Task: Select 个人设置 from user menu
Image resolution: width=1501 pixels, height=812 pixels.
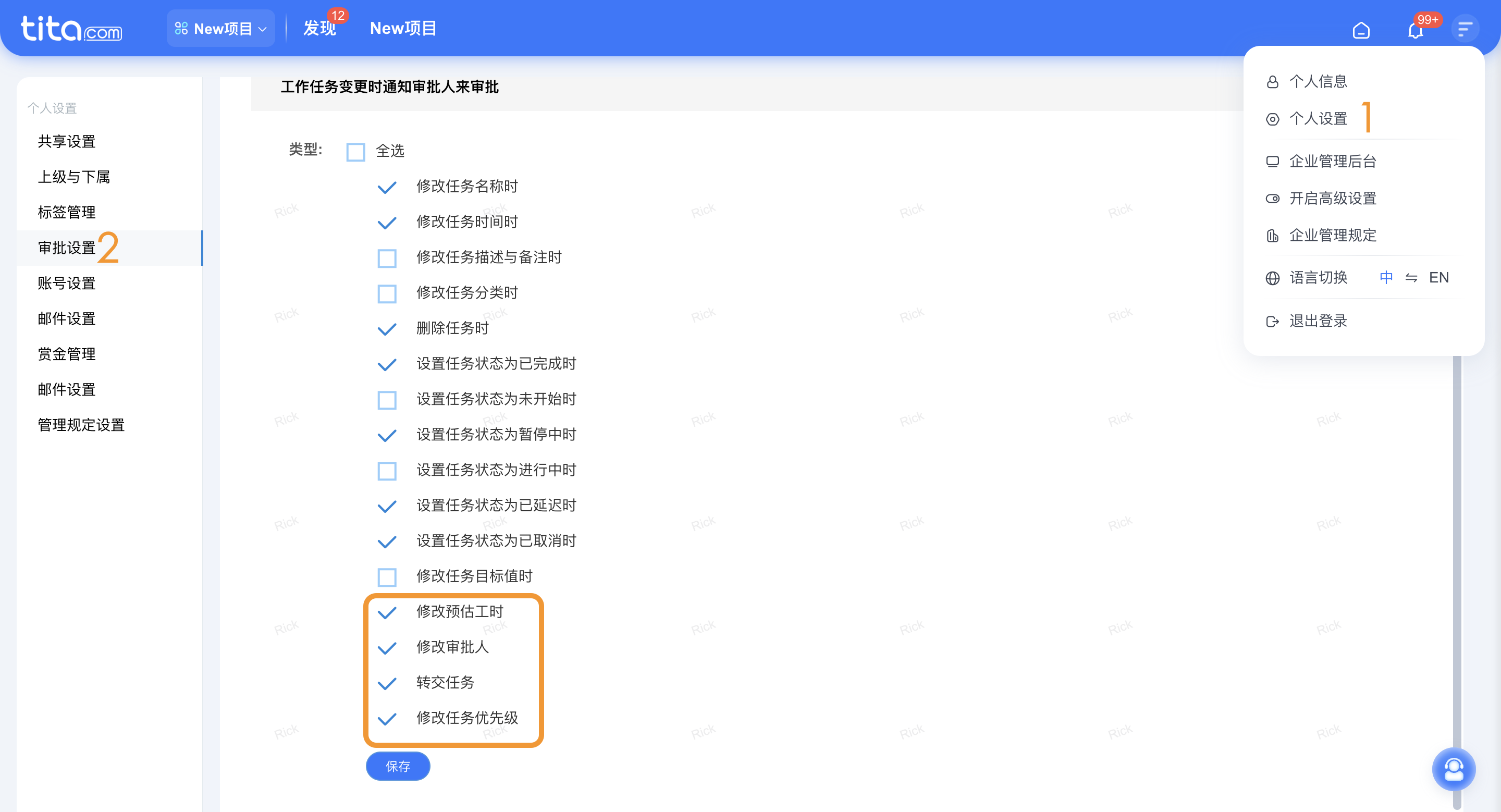Action: pyautogui.click(x=1319, y=119)
